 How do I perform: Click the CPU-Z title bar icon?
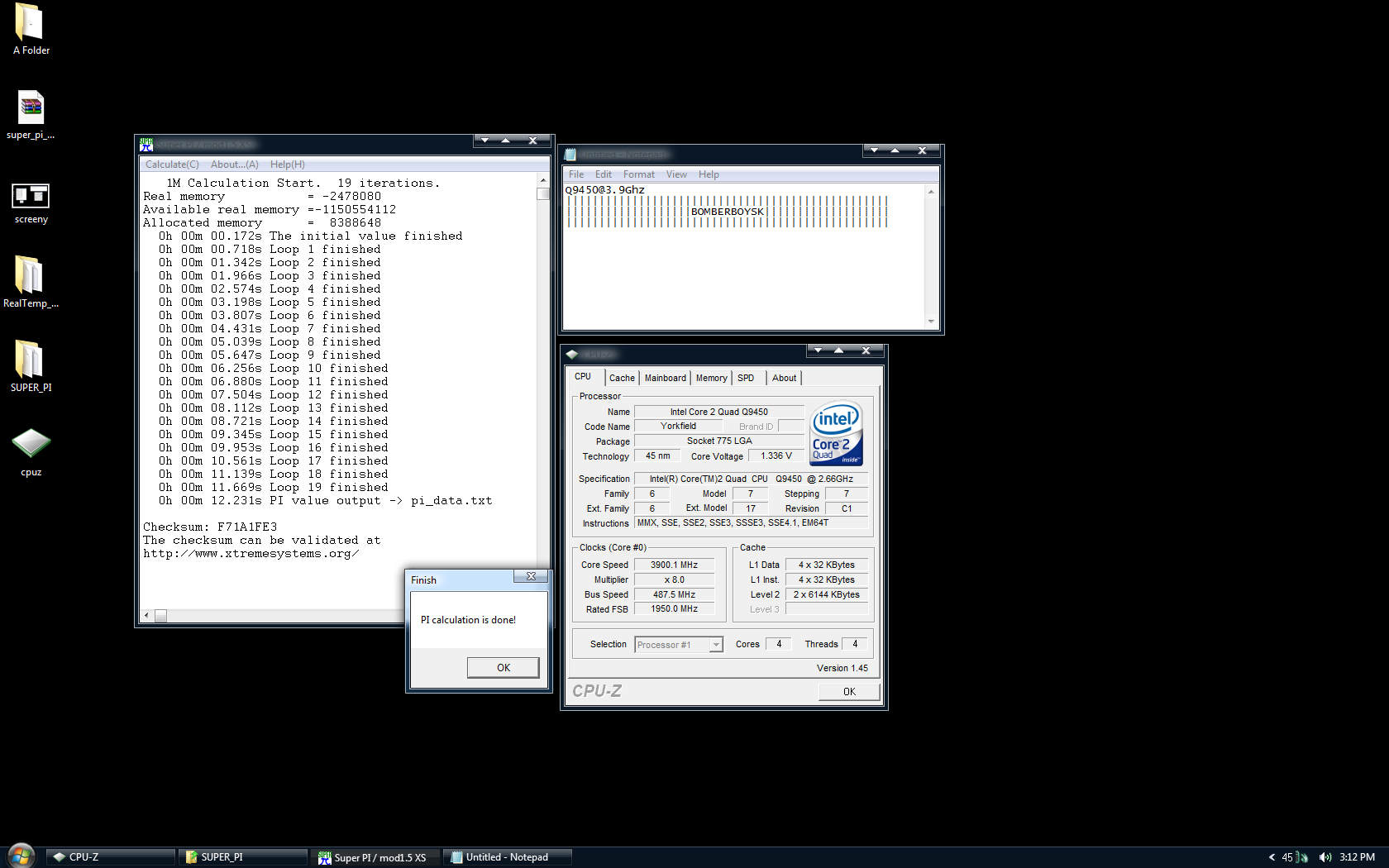click(x=571, y=355)
